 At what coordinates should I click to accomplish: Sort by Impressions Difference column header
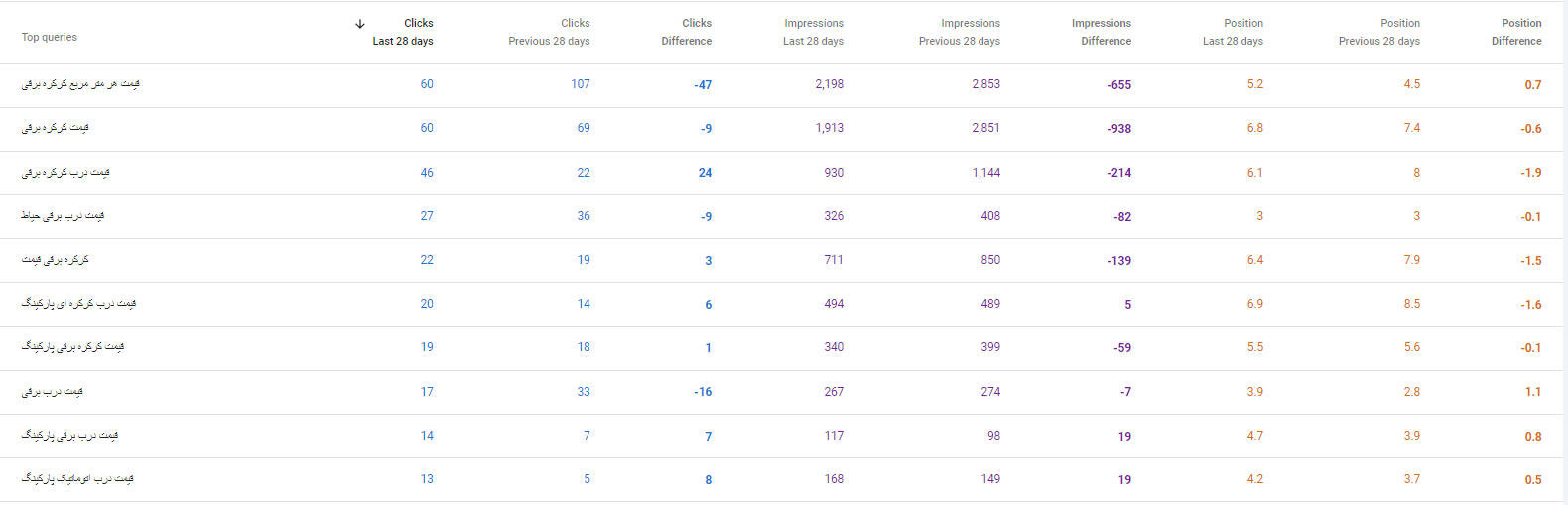point(1102,32)
